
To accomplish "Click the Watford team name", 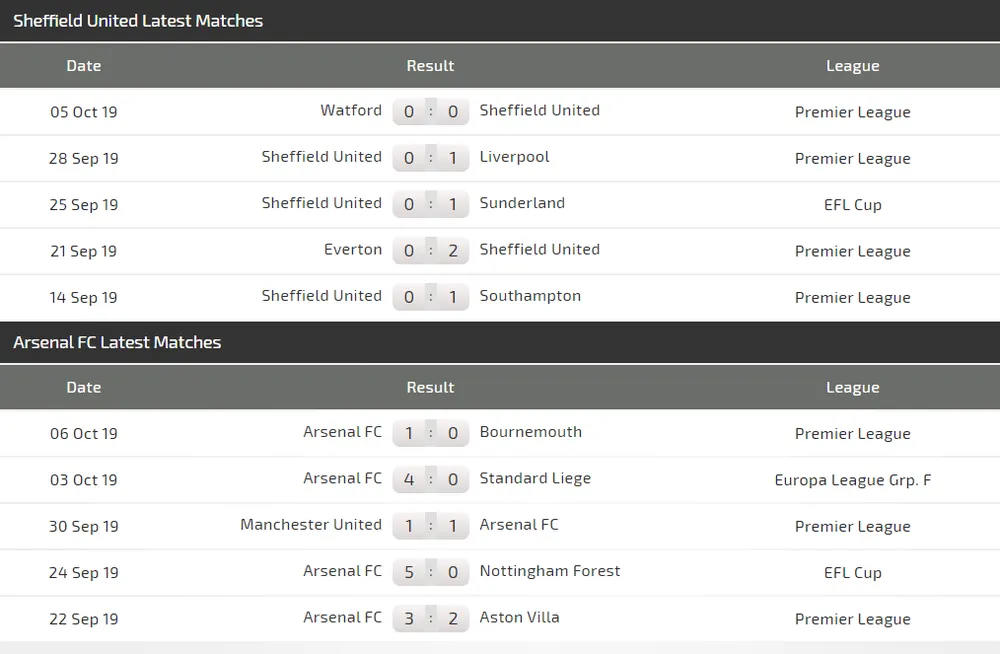I will pyautogui.click(x=351, y=111).
